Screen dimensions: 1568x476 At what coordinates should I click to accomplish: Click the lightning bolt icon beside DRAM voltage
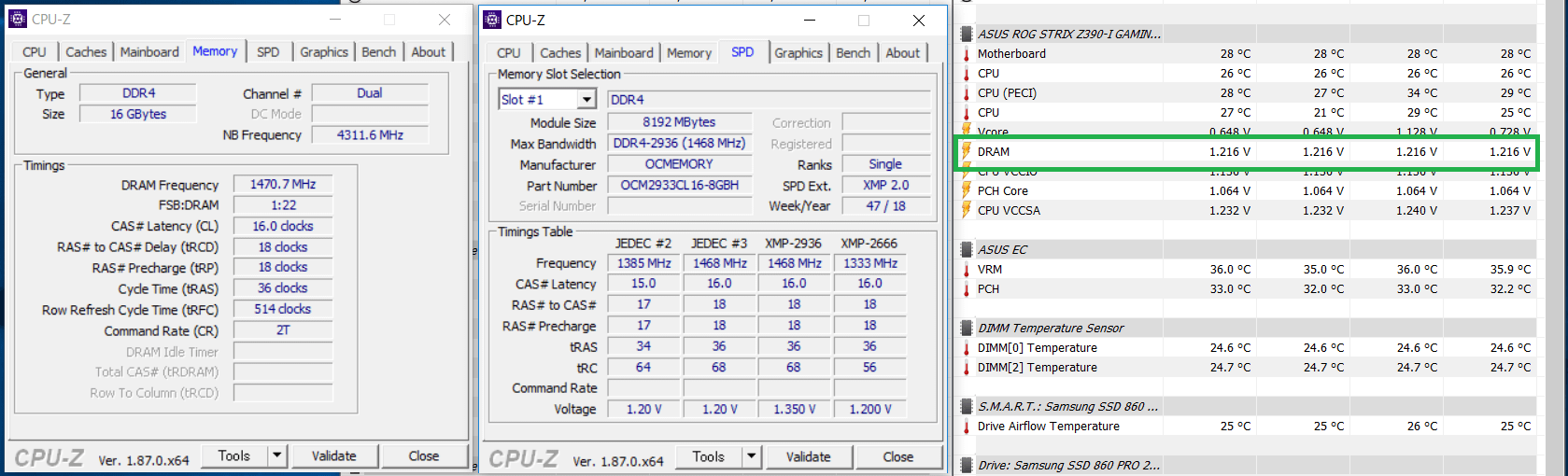click(967, 151)
